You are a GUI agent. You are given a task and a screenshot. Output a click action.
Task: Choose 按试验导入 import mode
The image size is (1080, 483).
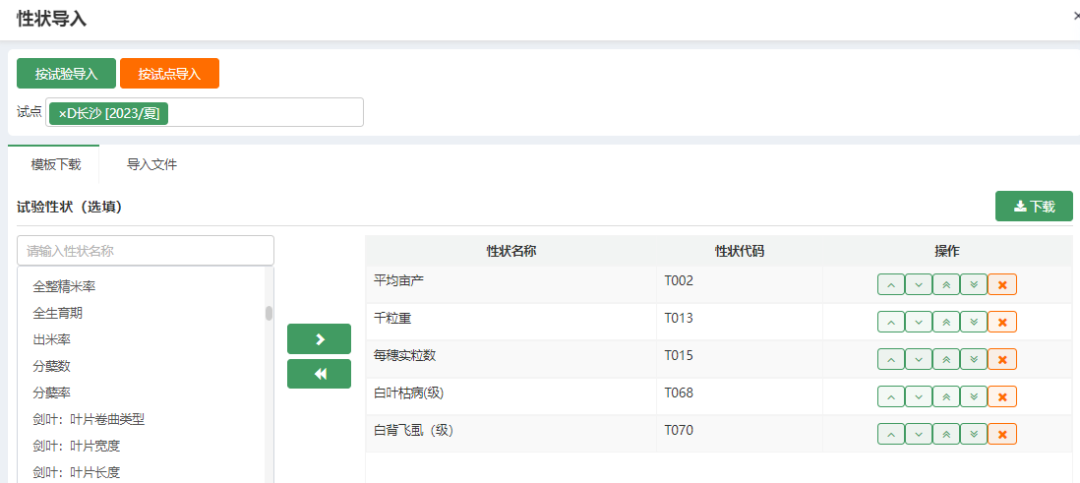(66, 74)
